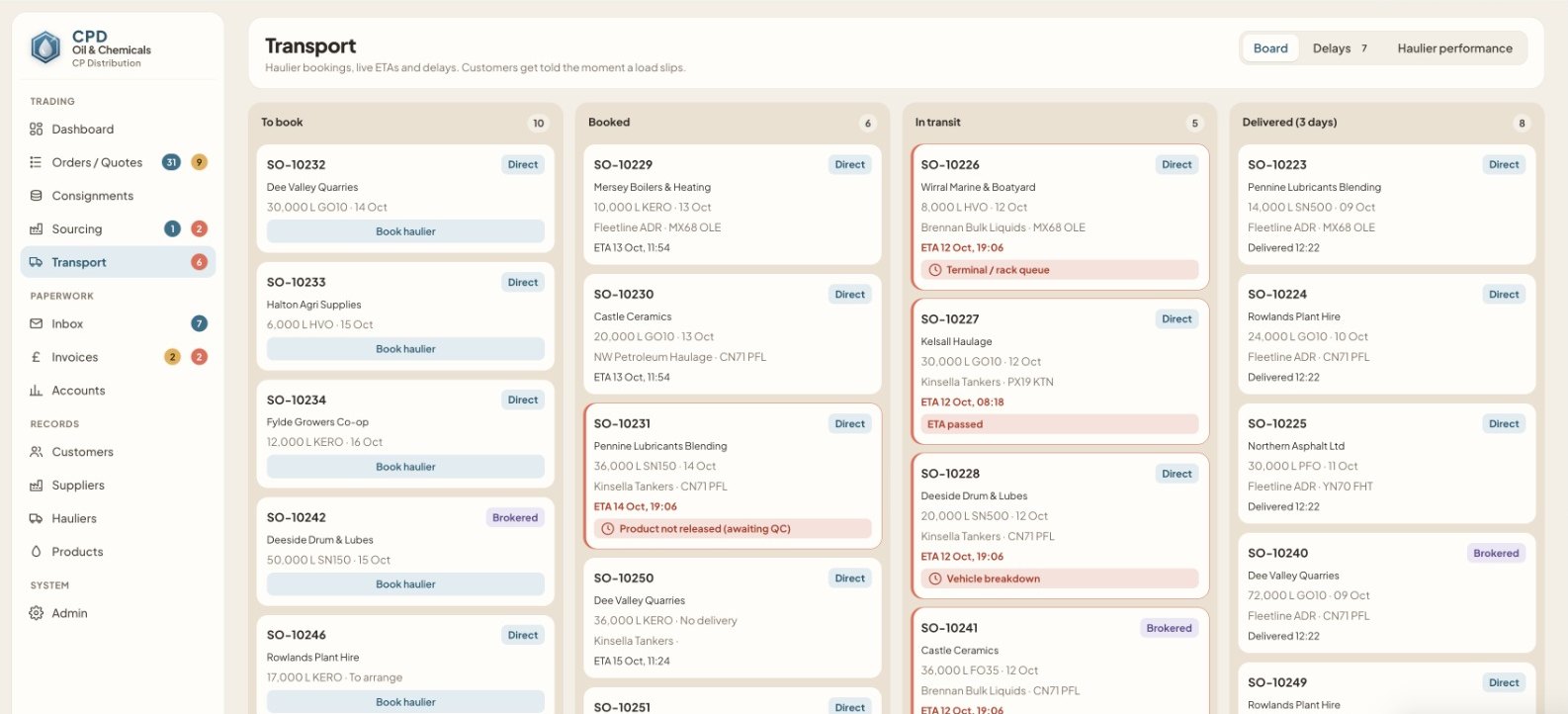Click Vehicle breakdown alert on SO-10228

pyautogui.click(x=1059, y=579)
